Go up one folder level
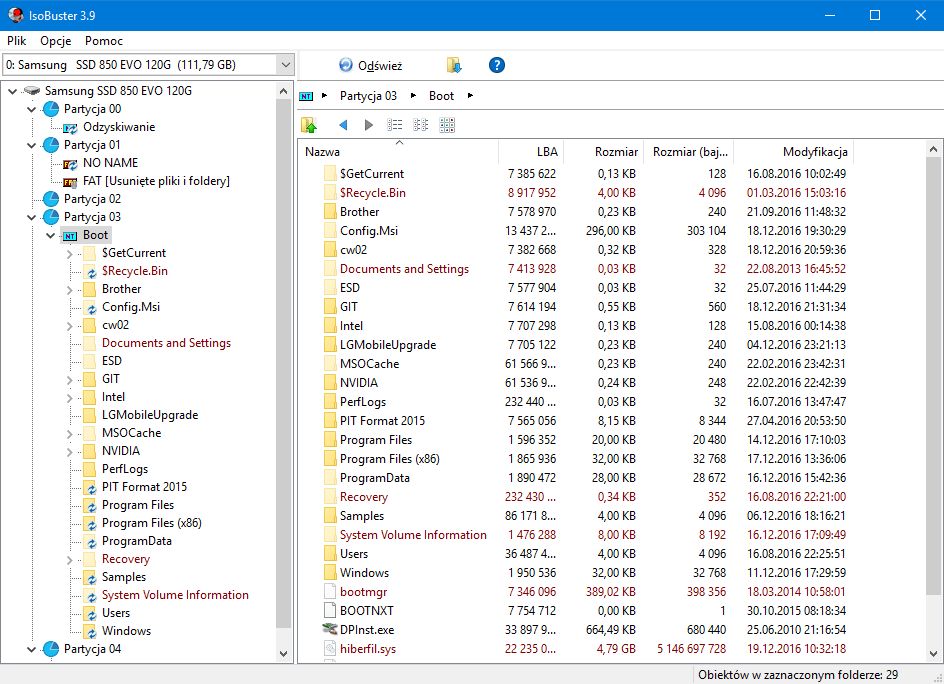944x684 pixels. click(x=309, y=125)
